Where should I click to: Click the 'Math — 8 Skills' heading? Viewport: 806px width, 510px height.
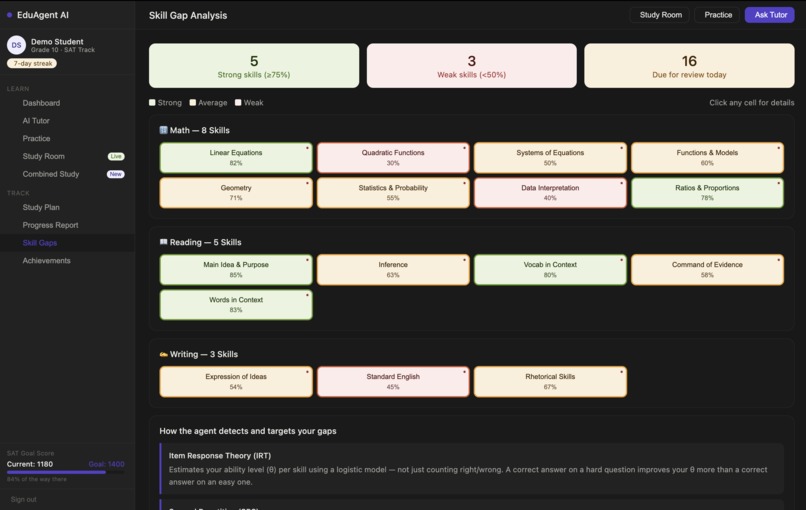pos(199,130)
